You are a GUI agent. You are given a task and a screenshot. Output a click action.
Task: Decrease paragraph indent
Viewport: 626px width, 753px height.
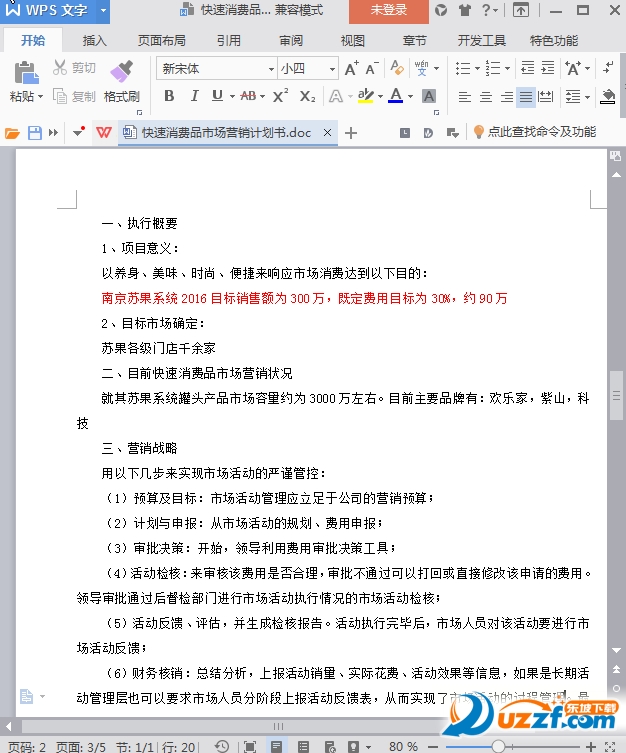pos(528,68)
